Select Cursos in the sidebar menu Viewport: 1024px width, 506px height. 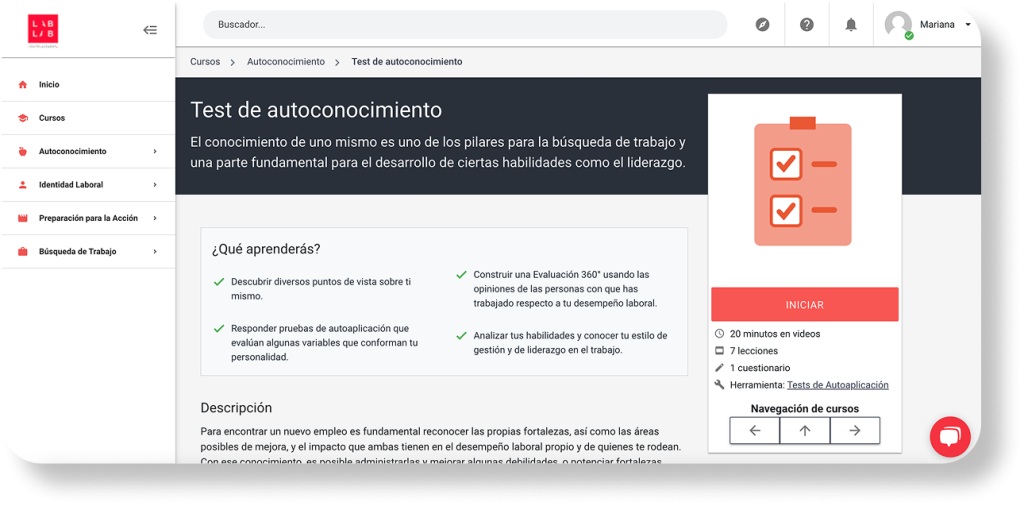[52, 118]
